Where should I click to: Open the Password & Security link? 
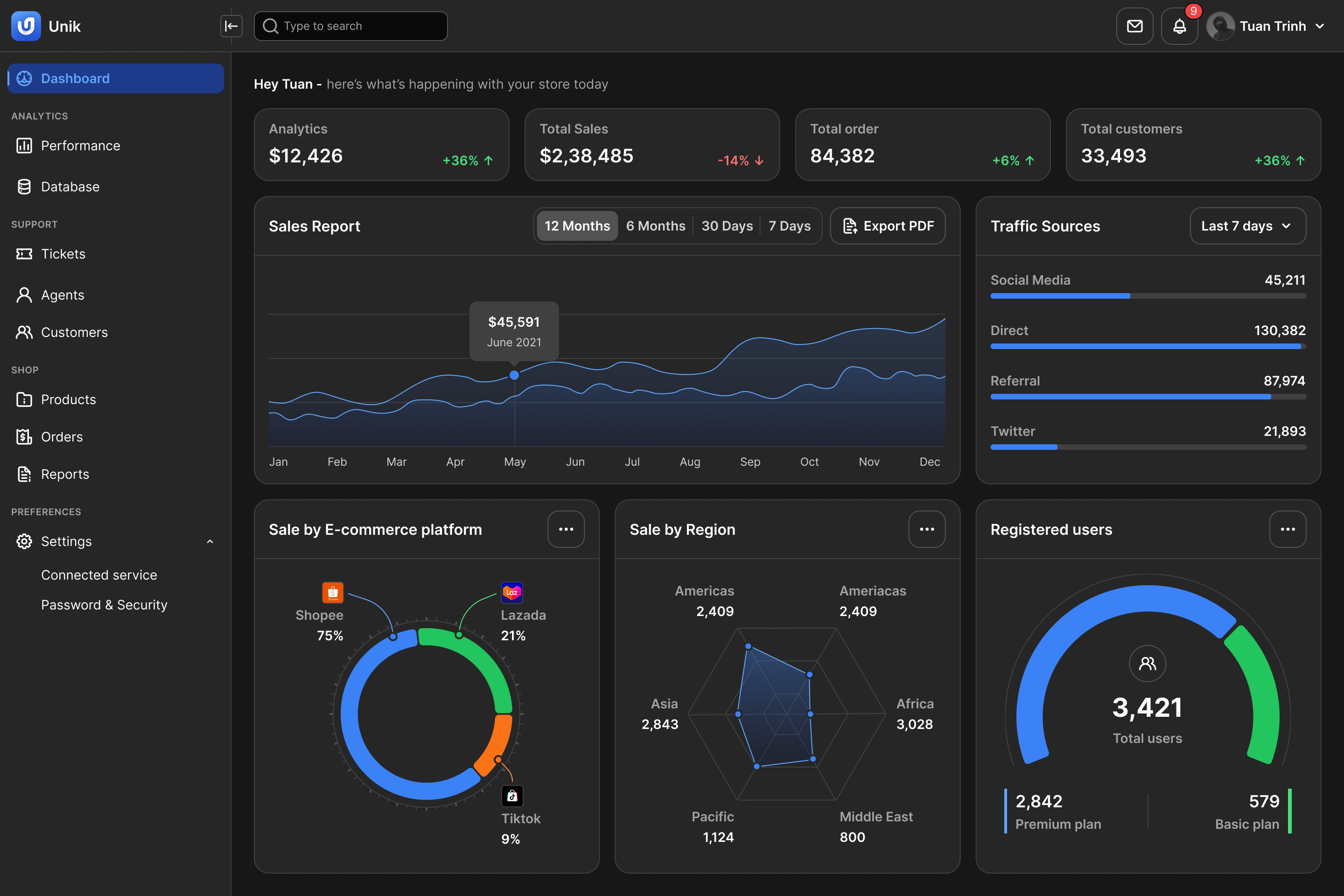coord(104,605)
